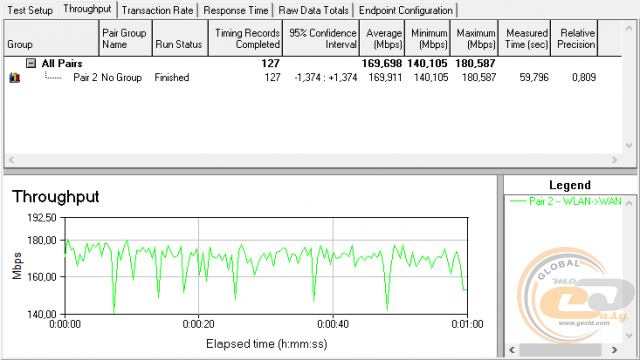Click the table horizontal scroll left arrow
Image resolution: width=640 pixels, height=360 pixels.
pyautogui.click(x=11, y=160)
